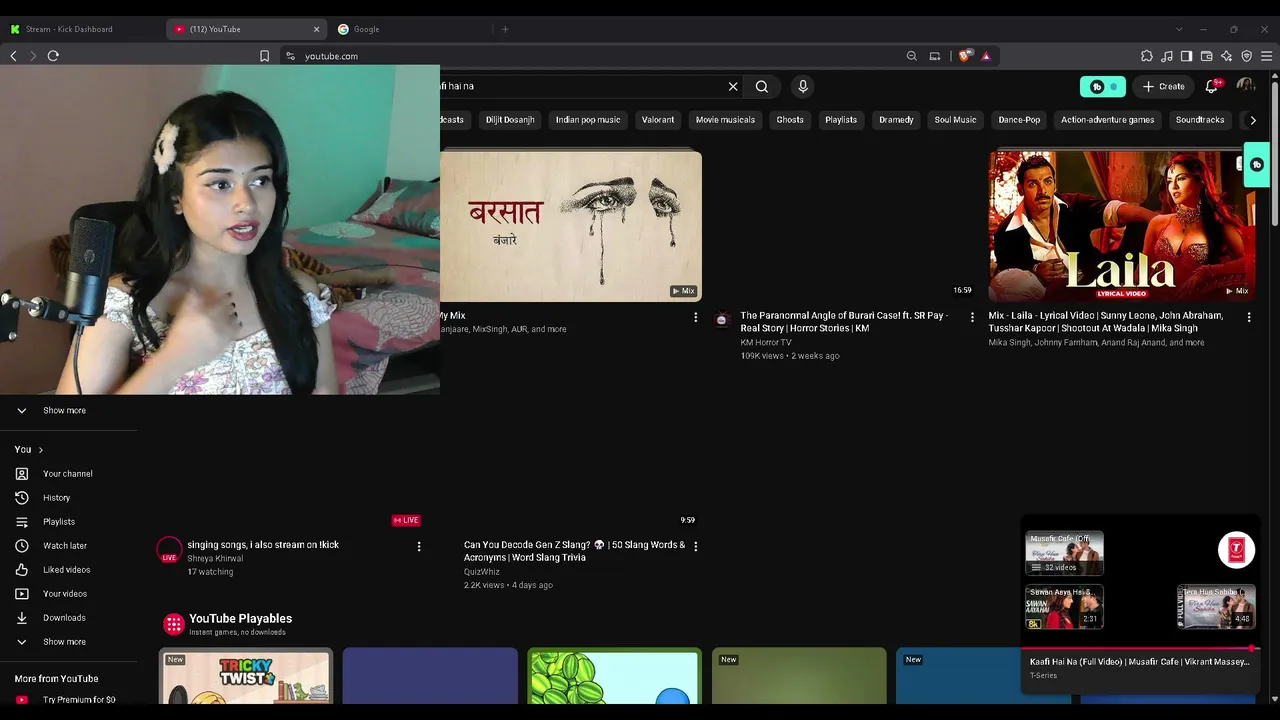Bookmark this page with the bookmark icon
This screenshot has height=720, width=1280.
point(264,56)
